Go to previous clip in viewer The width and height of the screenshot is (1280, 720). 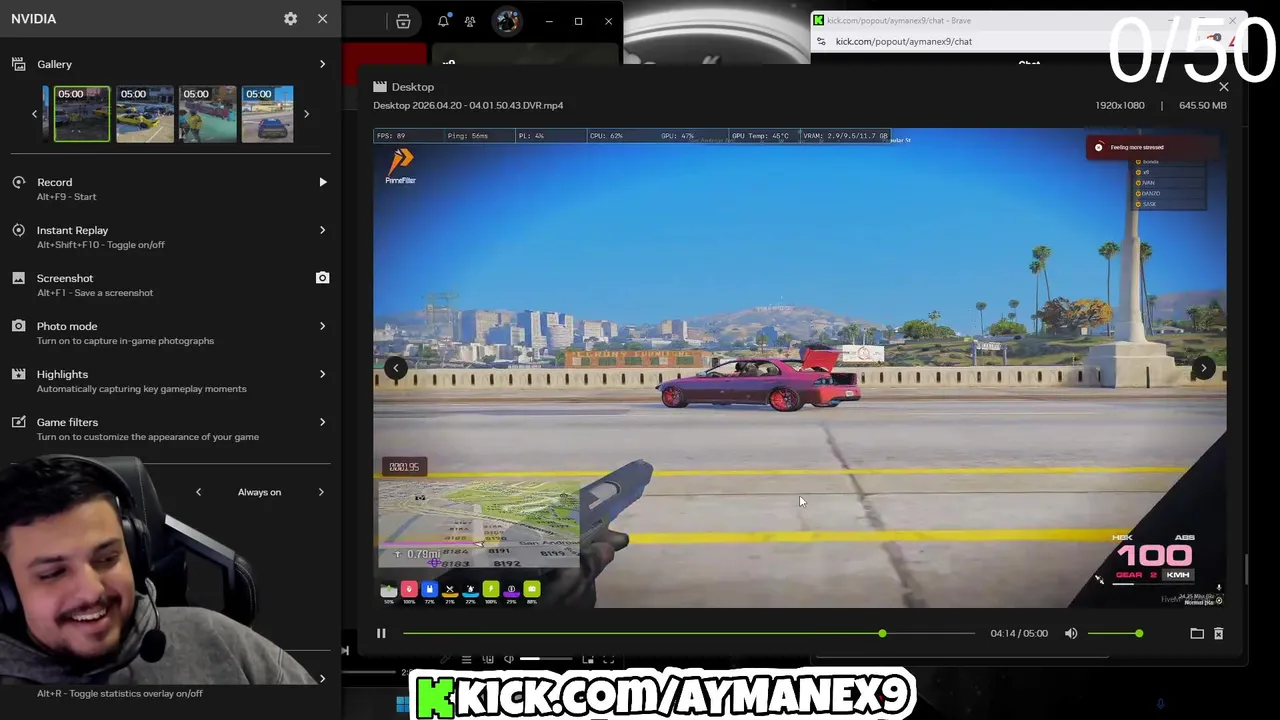coord(396,368)
